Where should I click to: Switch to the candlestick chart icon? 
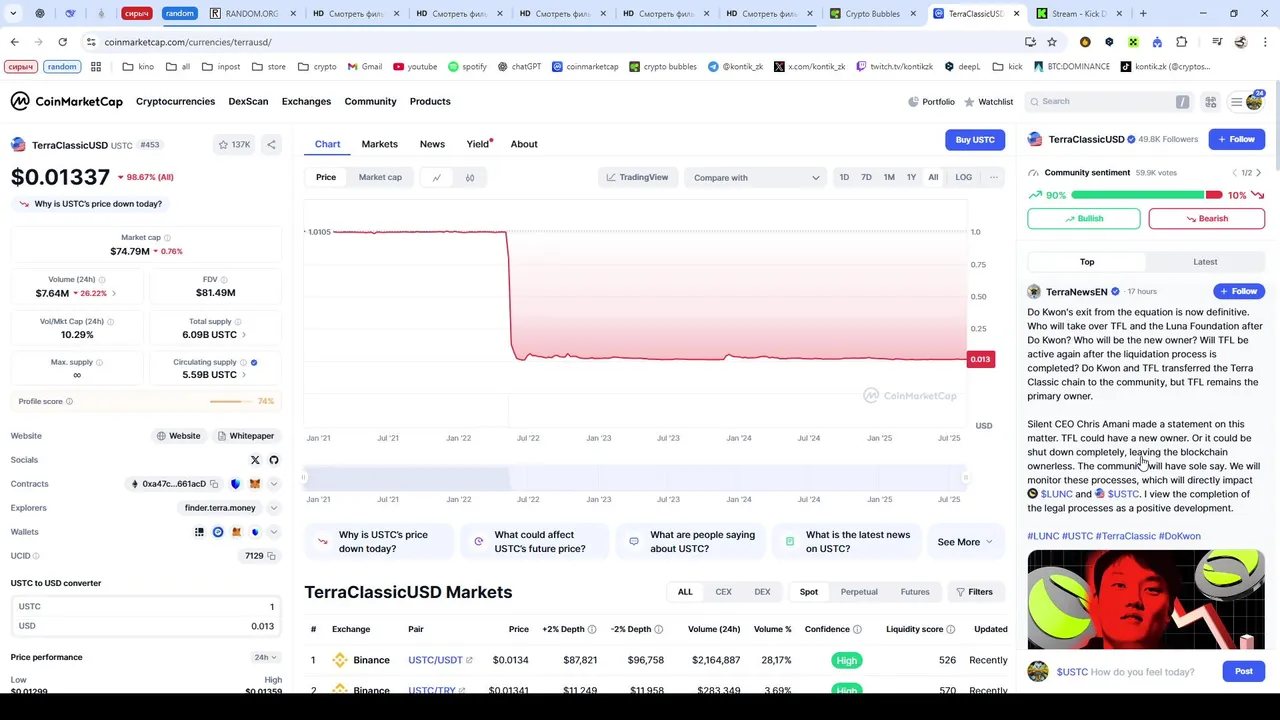(x=470, y=177)
